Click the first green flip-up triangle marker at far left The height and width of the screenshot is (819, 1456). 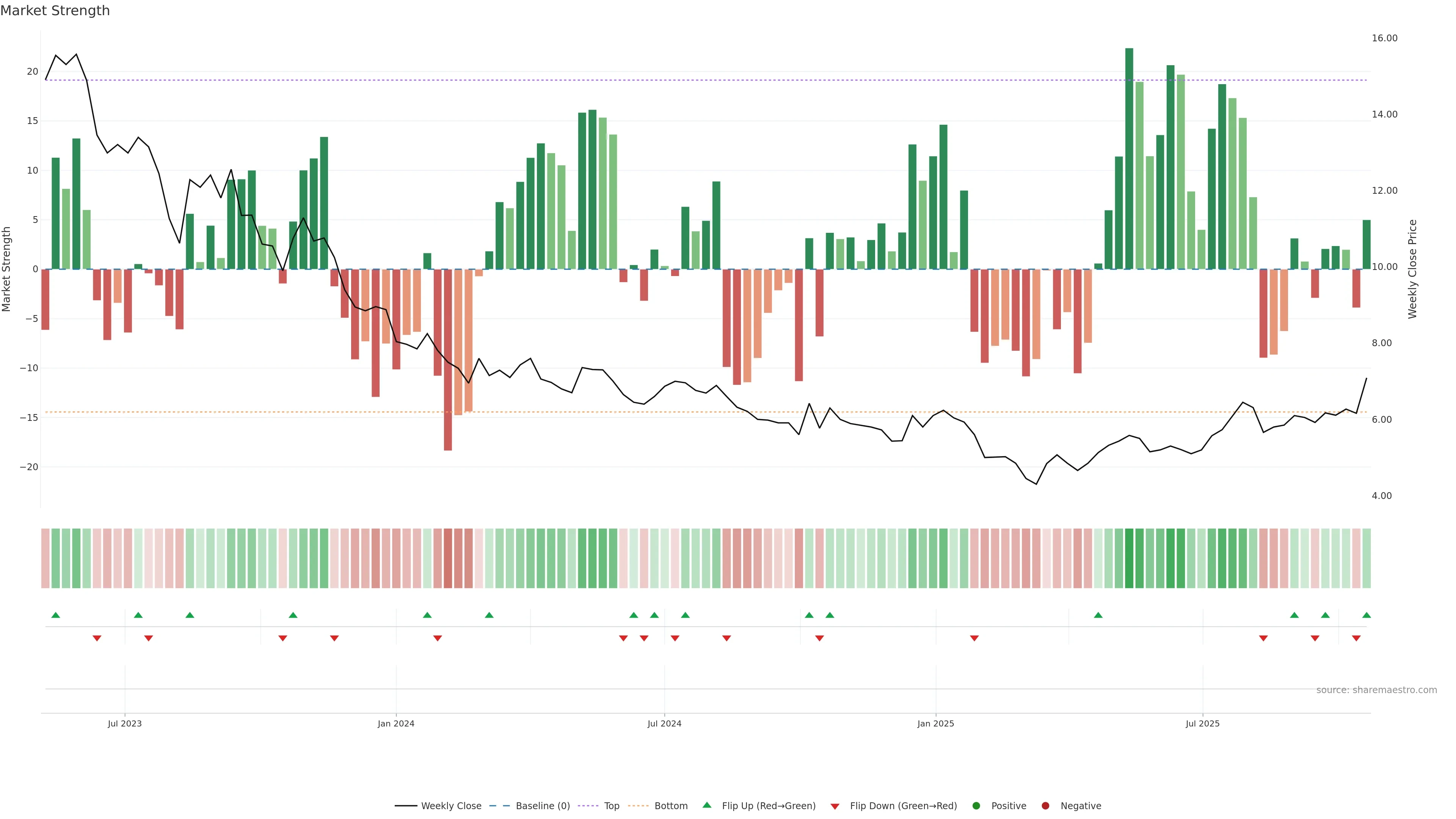(55, 615)
